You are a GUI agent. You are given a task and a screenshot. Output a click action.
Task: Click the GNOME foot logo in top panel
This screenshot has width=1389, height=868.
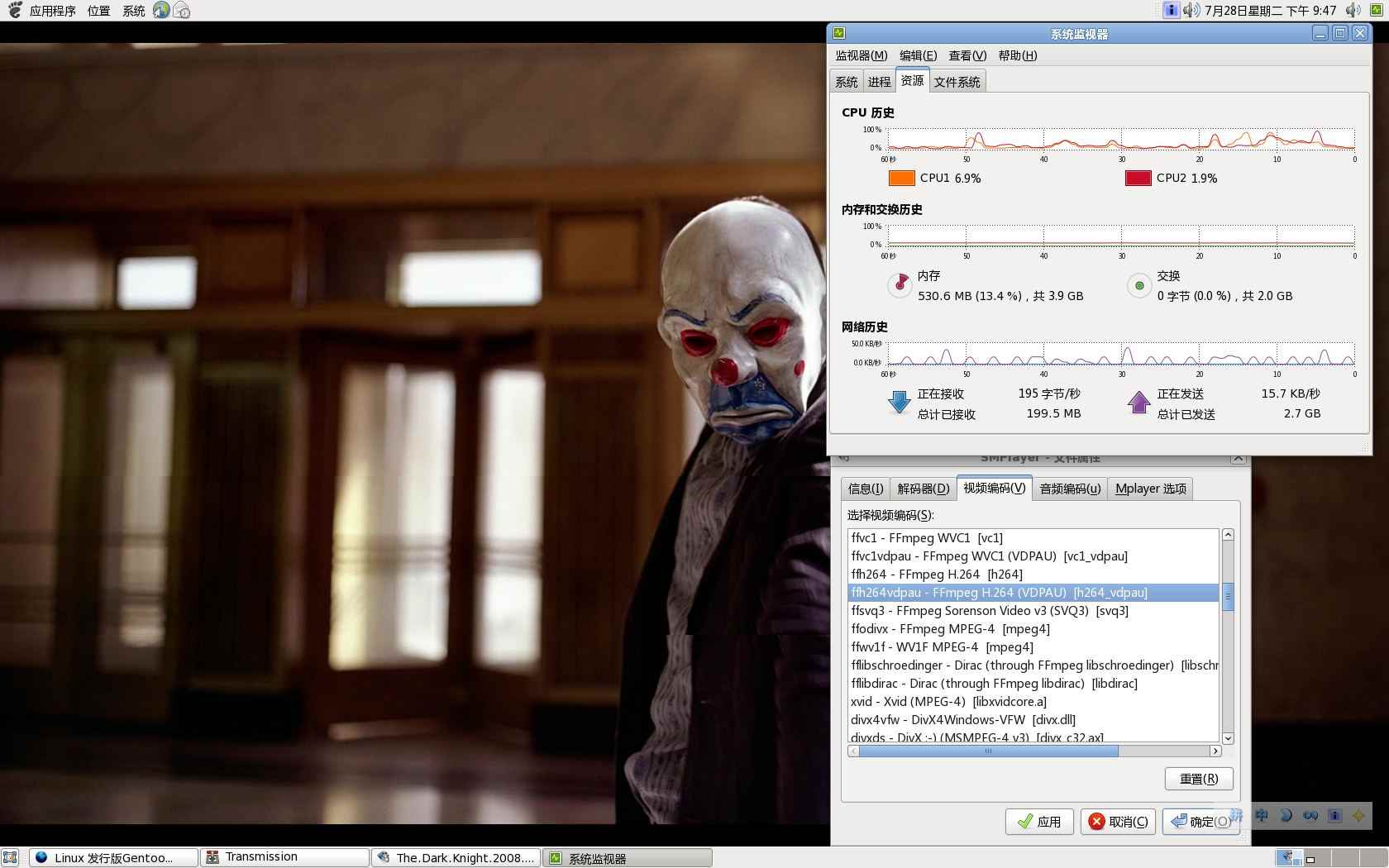14,10
